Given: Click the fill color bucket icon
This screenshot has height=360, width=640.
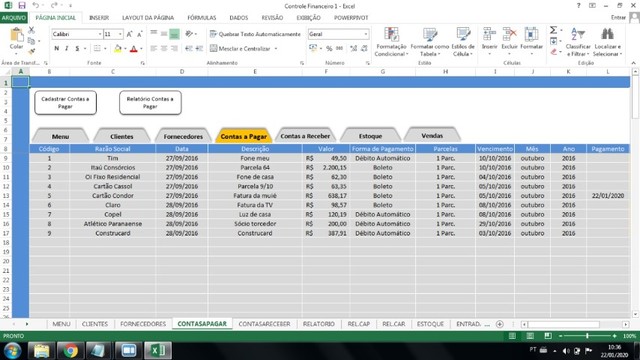Looking at the screenshot, I should click(118, 49).
